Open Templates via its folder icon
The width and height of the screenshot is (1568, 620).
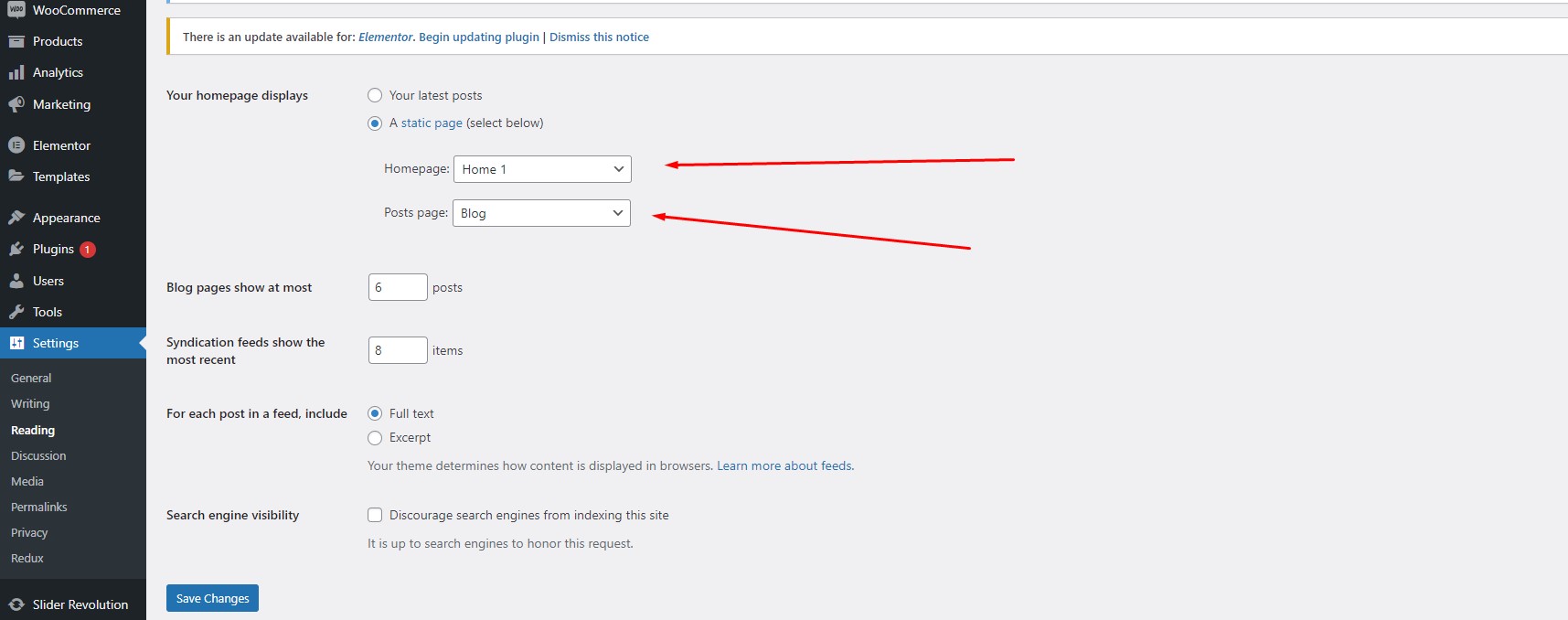click(16, 176)
